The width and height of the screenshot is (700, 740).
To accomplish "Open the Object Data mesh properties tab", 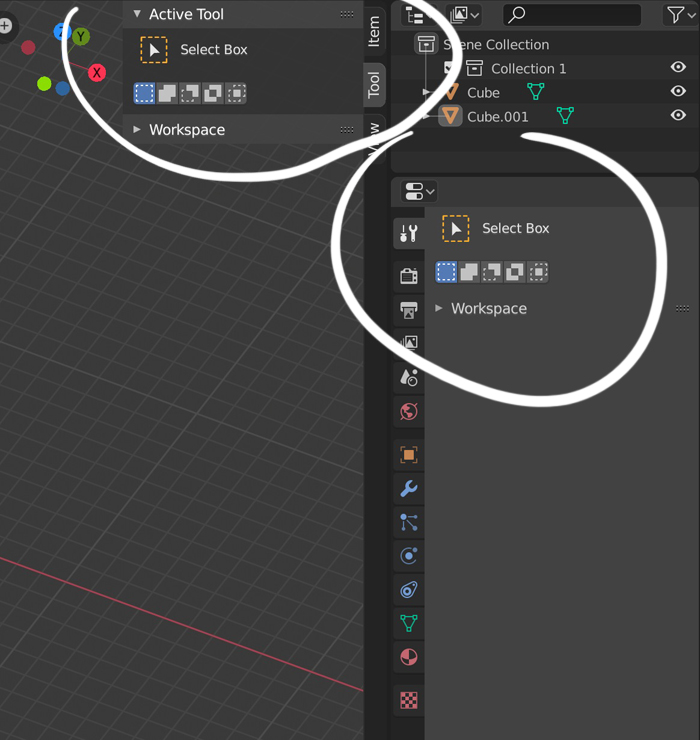I will [409, 623].
